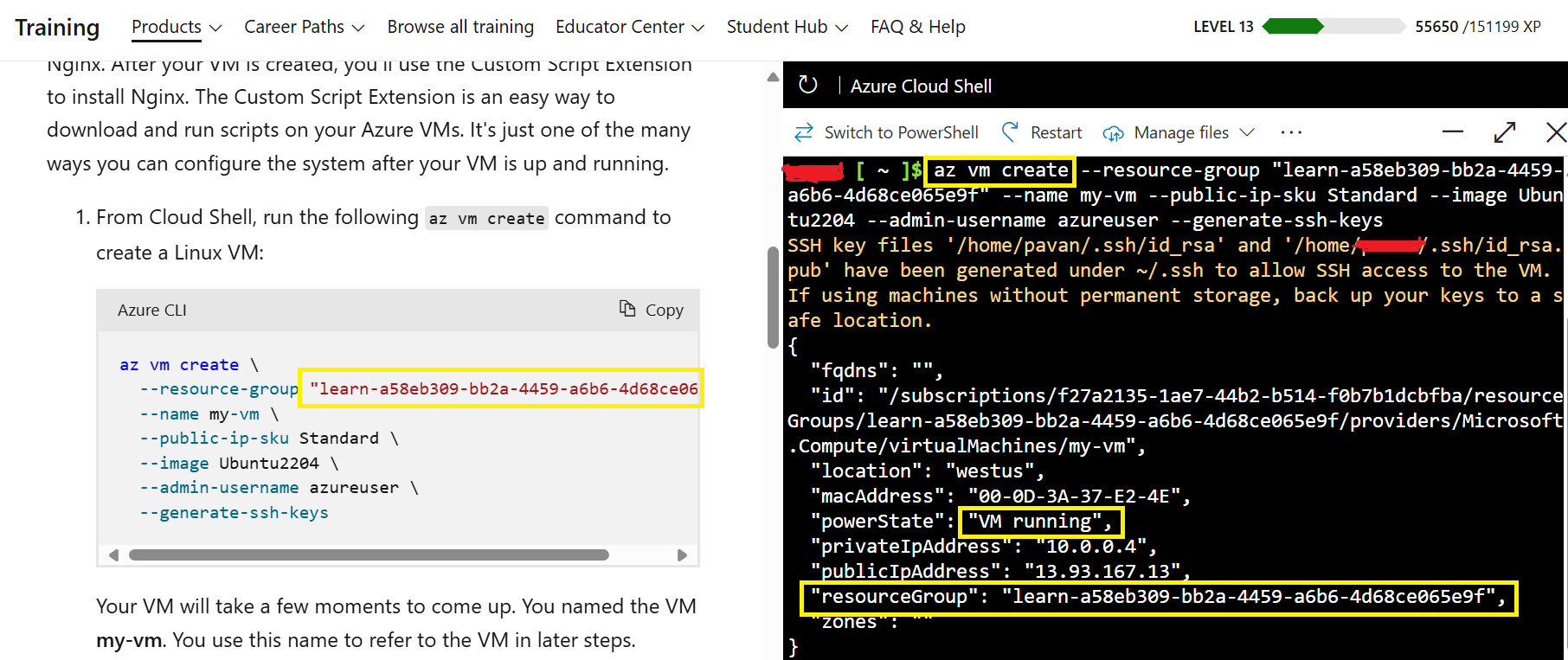The width and height of the screenshot is (1568, 660).
Task: Open Browse all training
Action: point(460,27)
